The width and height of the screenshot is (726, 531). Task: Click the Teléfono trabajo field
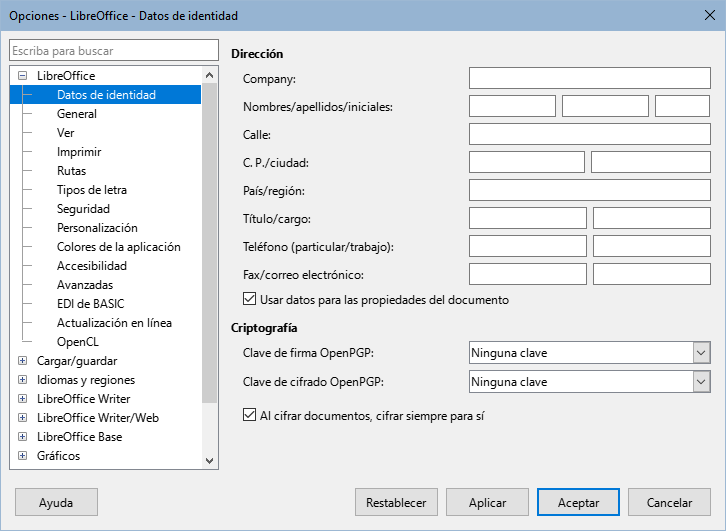point(651,246)
